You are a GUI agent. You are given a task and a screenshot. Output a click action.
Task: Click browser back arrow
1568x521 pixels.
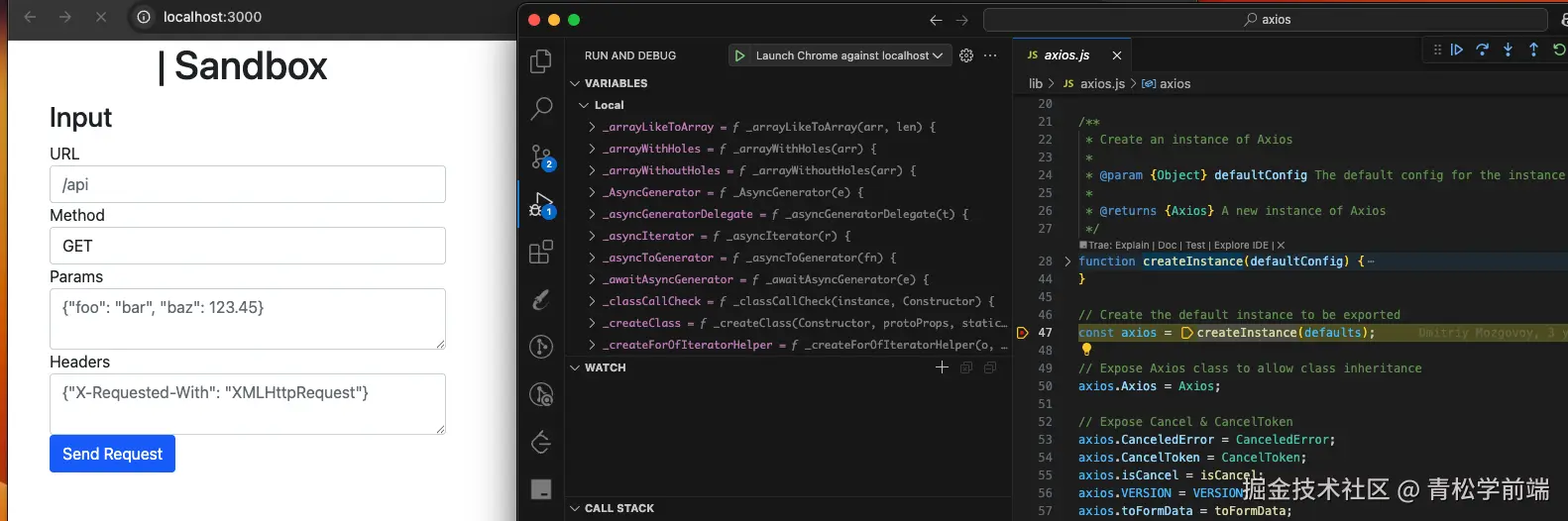tap(30, 17)
